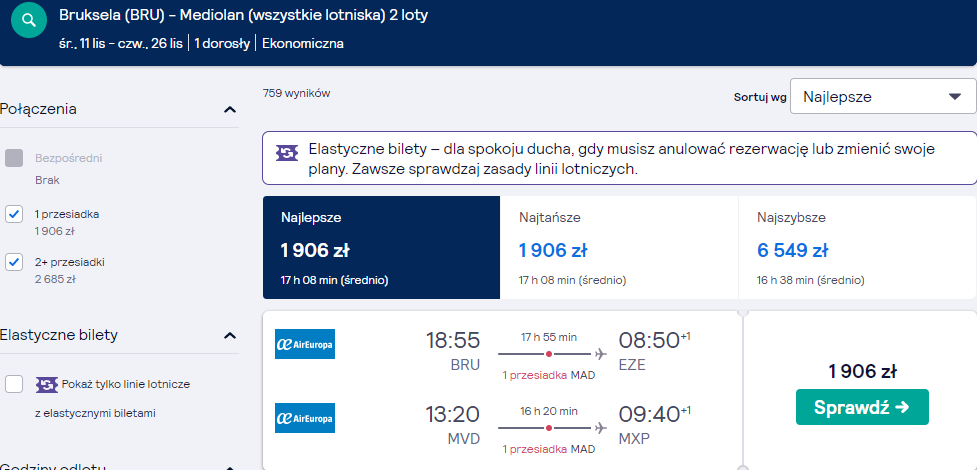Click the red stopover dot on outbound route

coord(548,354)
